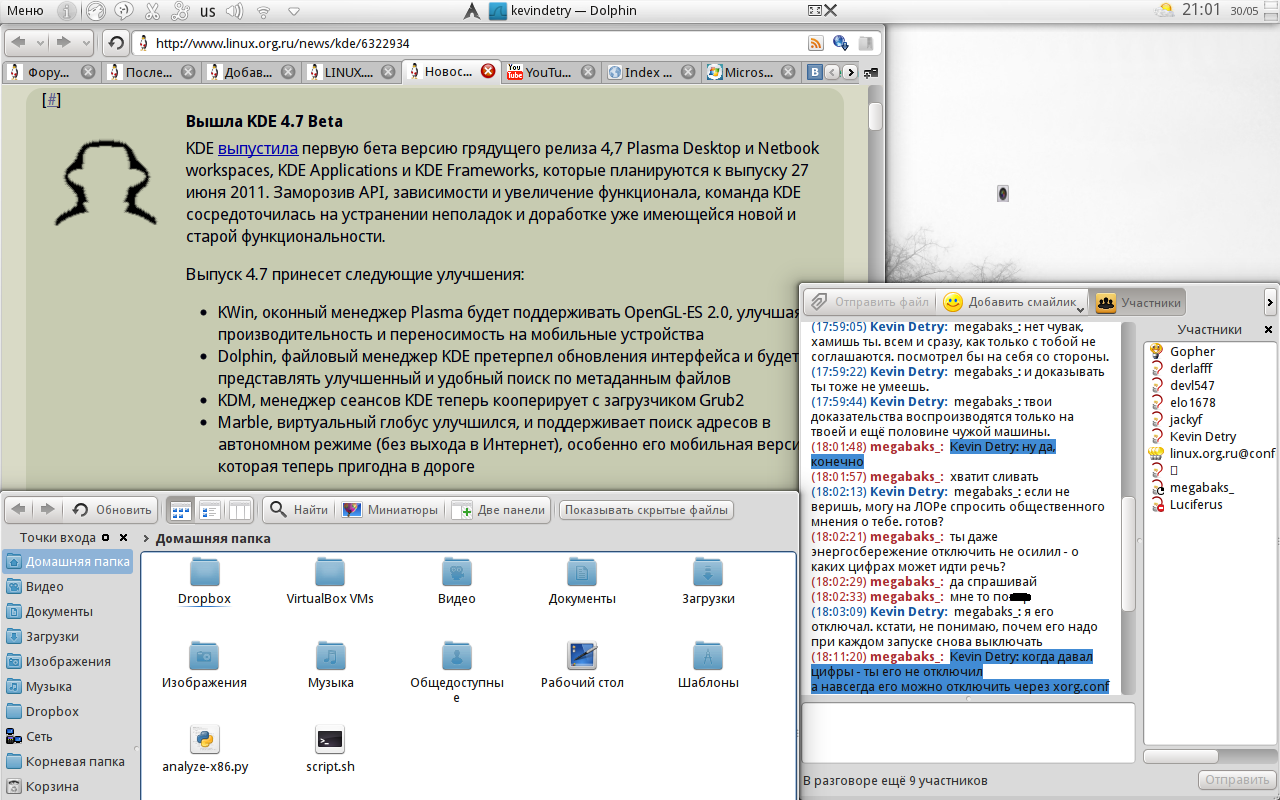Viewport: 1280px width, 800px height.
Task: Click Домашняя папка breadcrumb in Dolphin
Action: coord(212,538)
